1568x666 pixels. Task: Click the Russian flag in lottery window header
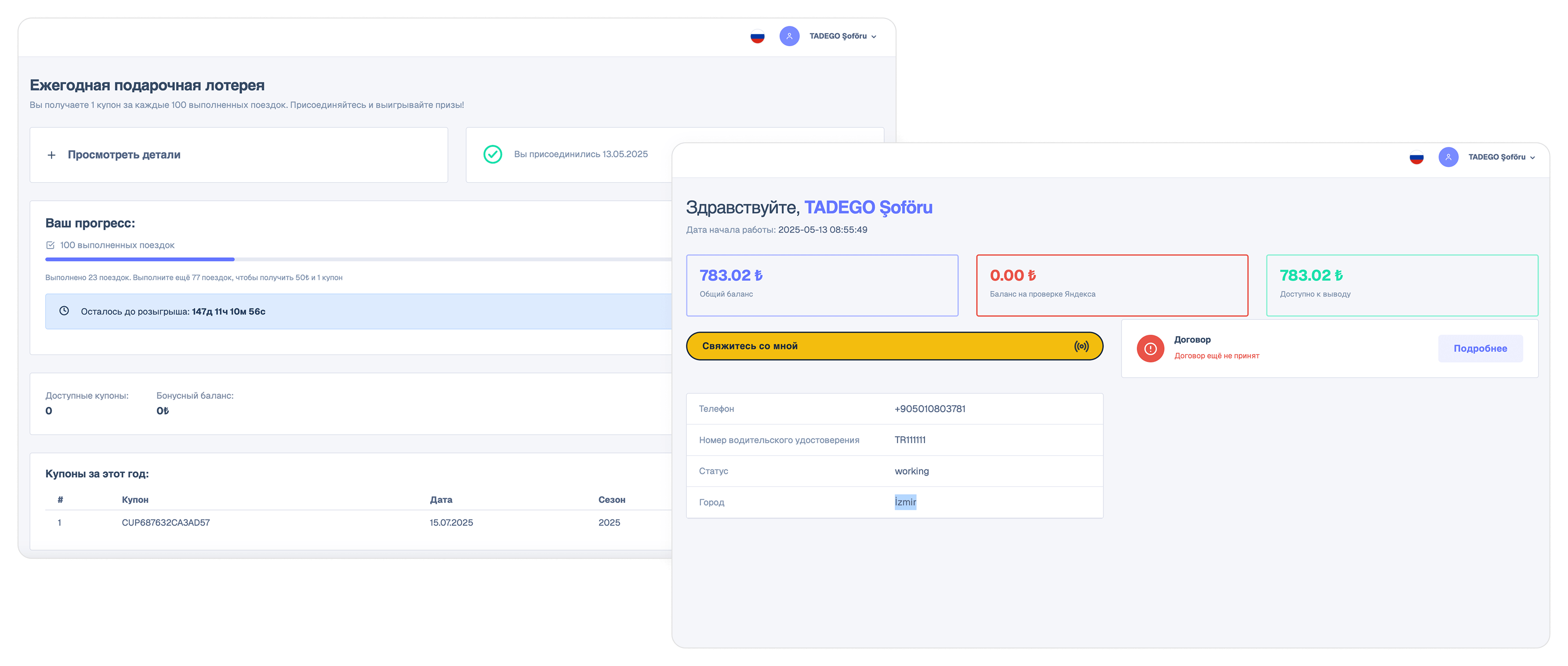(757, 36)
